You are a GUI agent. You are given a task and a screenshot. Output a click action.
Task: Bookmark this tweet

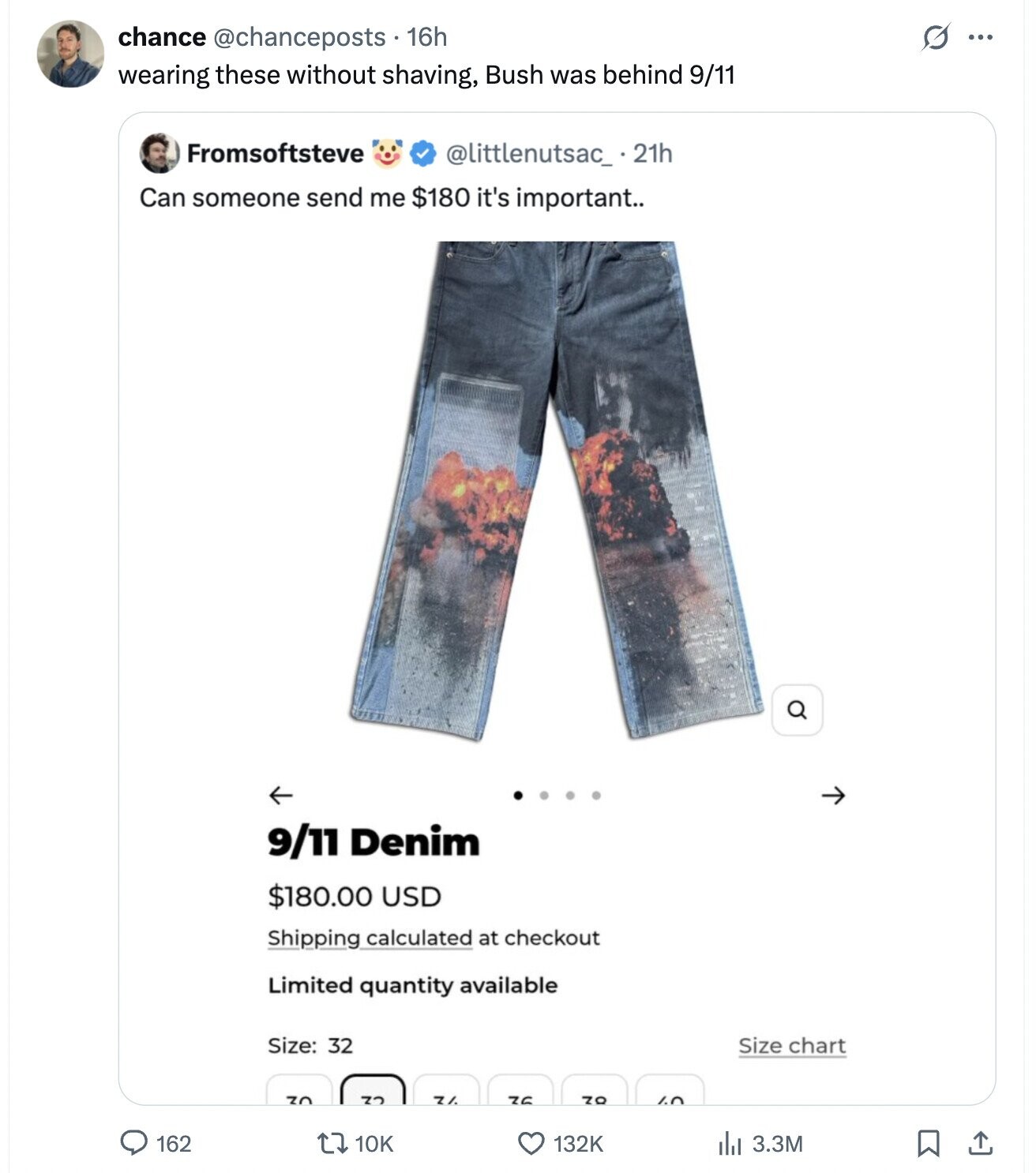(928, 1143)
